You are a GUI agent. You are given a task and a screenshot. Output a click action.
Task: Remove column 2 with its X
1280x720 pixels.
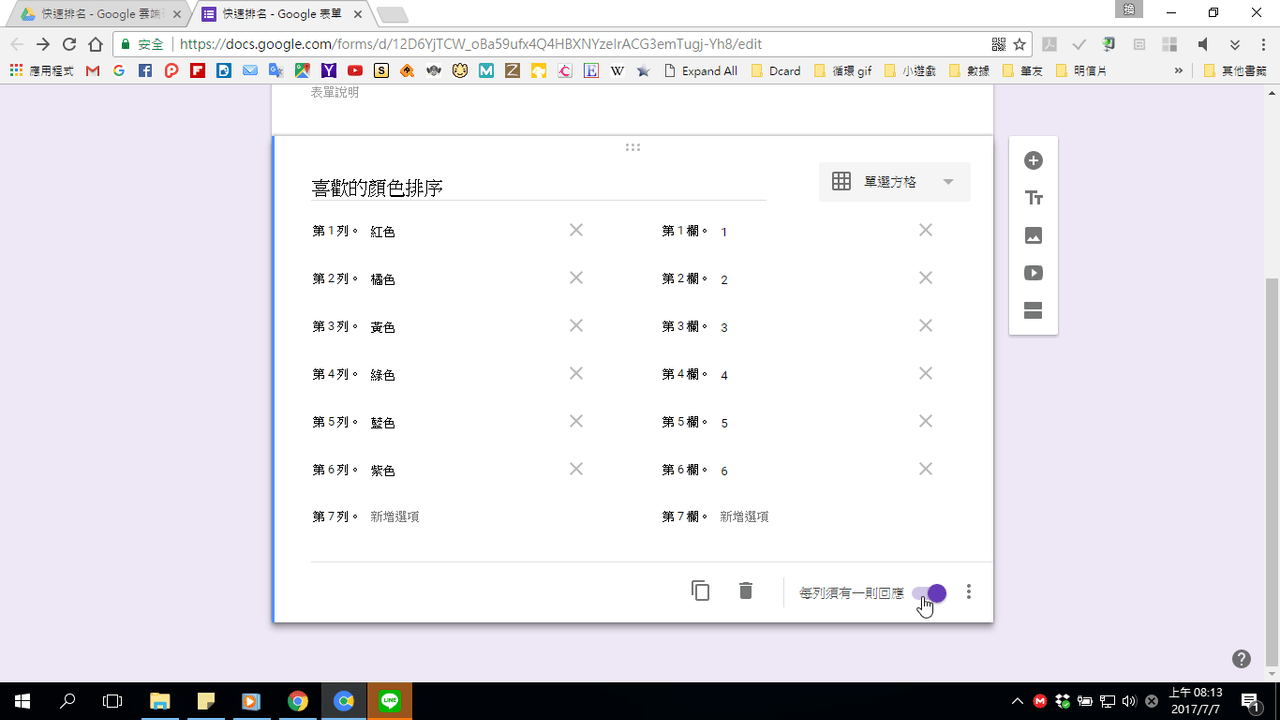925,278
